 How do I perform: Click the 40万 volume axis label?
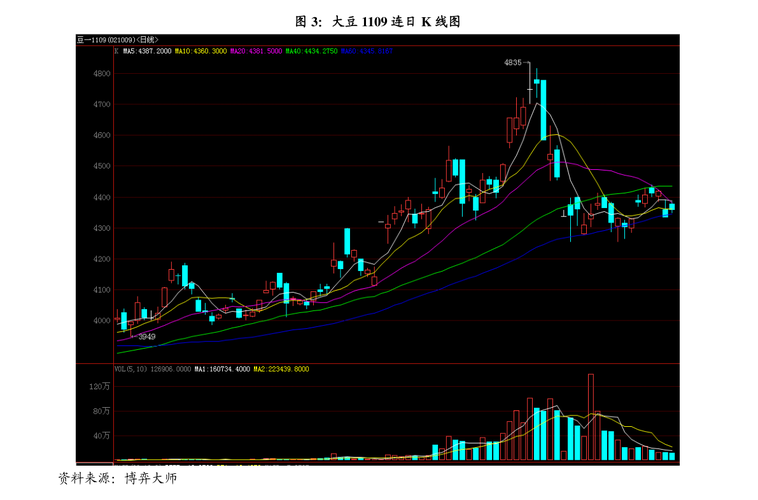[x=101, y=436]
